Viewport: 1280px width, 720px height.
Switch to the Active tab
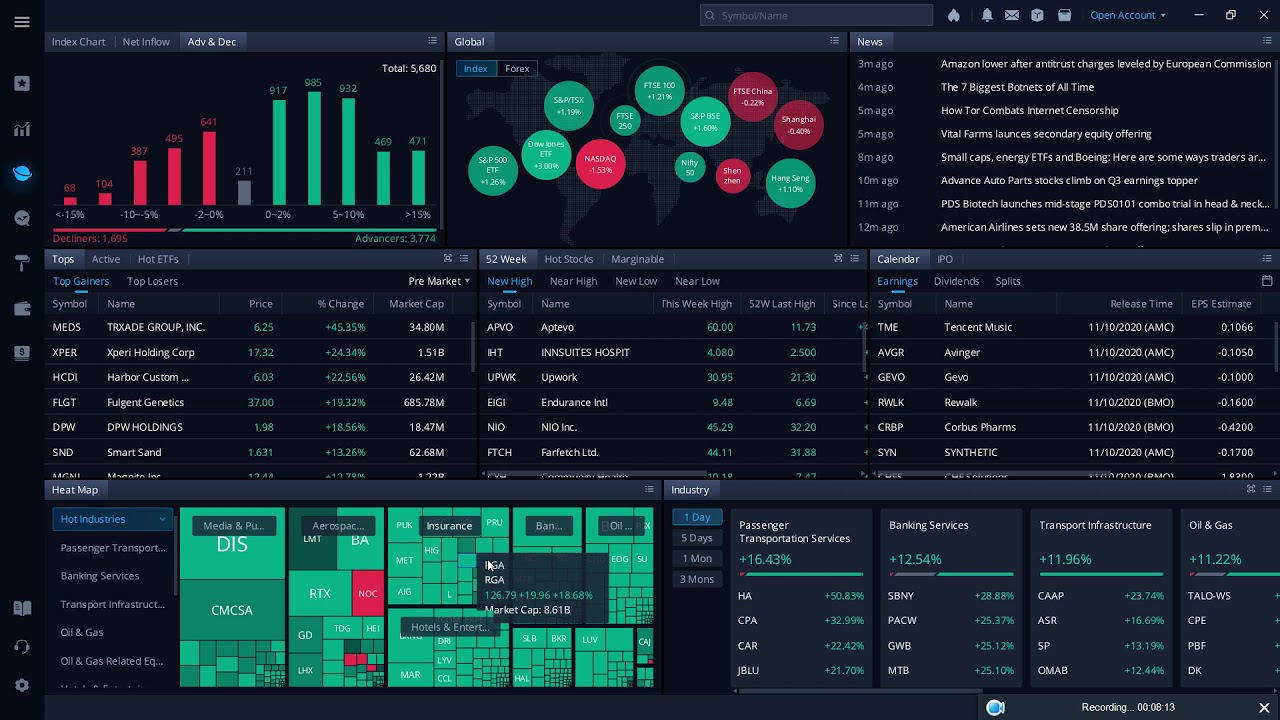point(106,259)
